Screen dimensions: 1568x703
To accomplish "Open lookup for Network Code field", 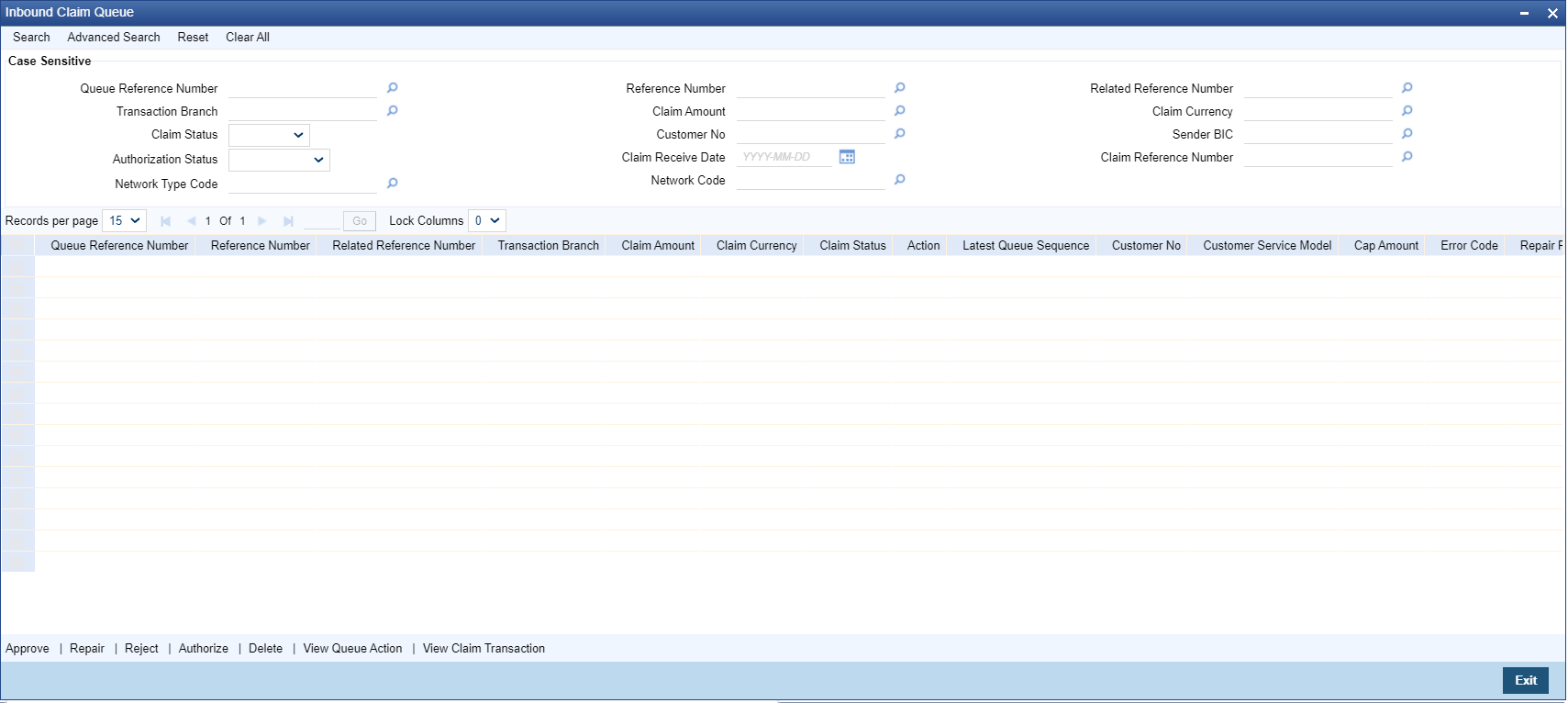I will point(899,180).
